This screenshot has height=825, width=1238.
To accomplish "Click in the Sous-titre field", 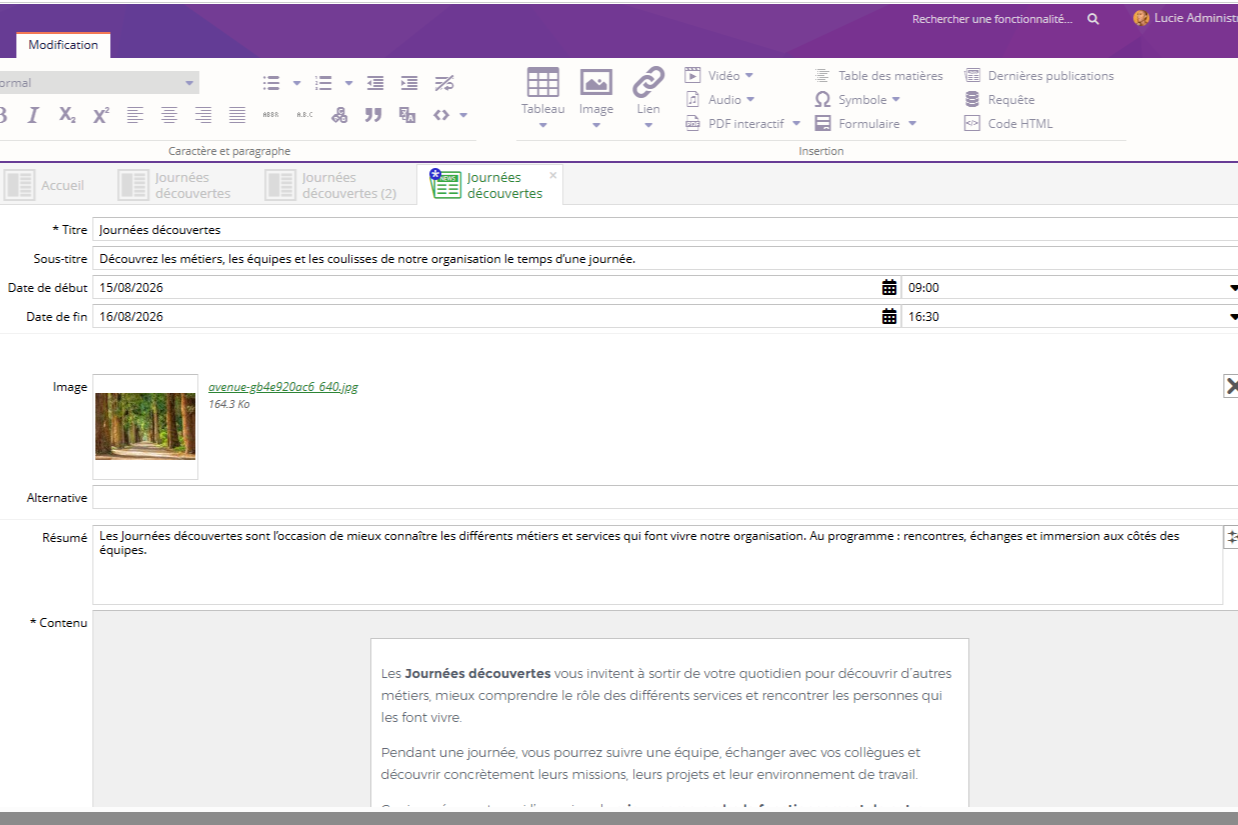I will 665,259.
